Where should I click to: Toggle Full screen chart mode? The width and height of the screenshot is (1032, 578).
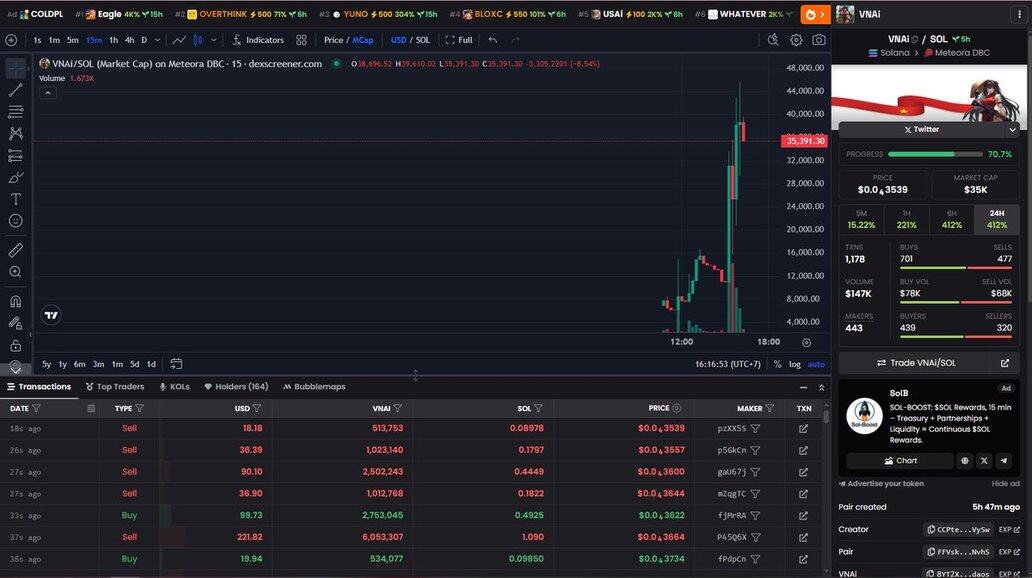pos(459,40)
